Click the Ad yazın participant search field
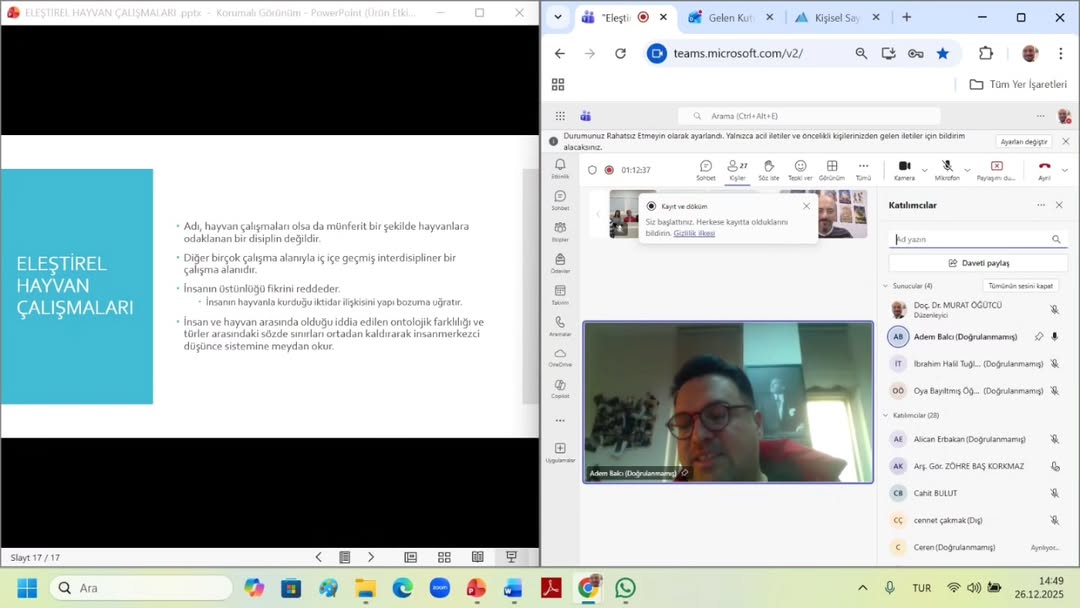 (x=970, y=240)
